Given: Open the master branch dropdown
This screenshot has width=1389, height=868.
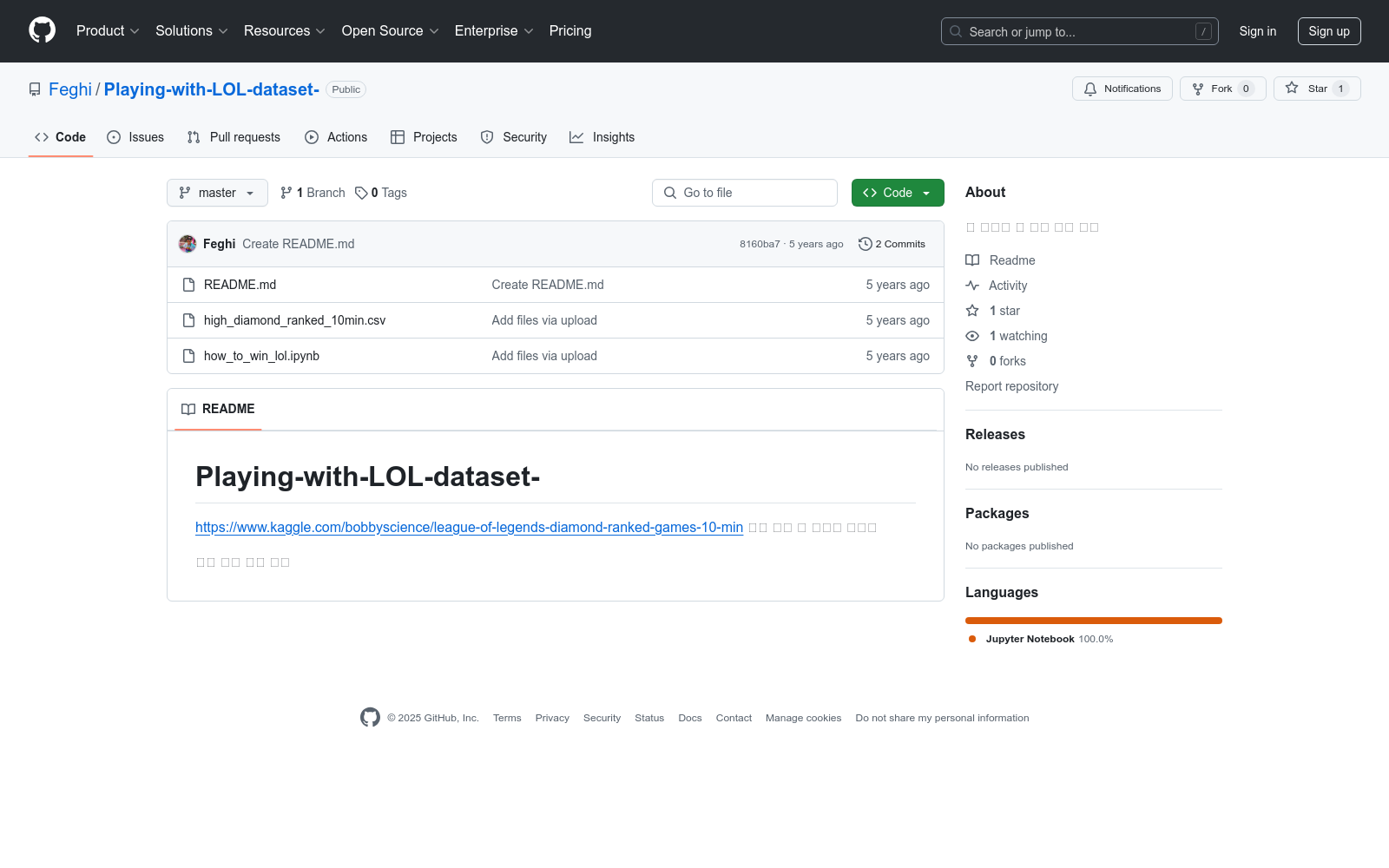Looking at the screenshot, I should pyautogui.click(x=217, y=193).
